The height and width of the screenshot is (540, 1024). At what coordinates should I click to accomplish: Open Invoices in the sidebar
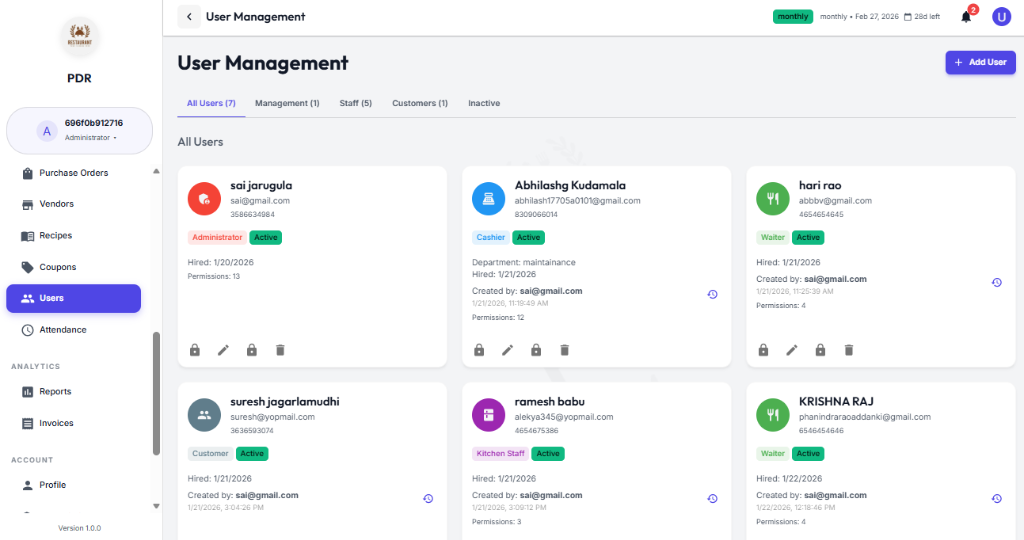73,423
